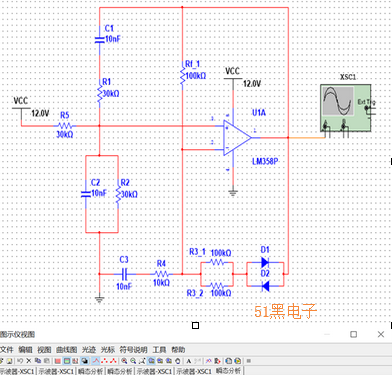This screenshot has width=392, height=375.
Task: Toggle the red show-grid button
Action: [57, 361]
